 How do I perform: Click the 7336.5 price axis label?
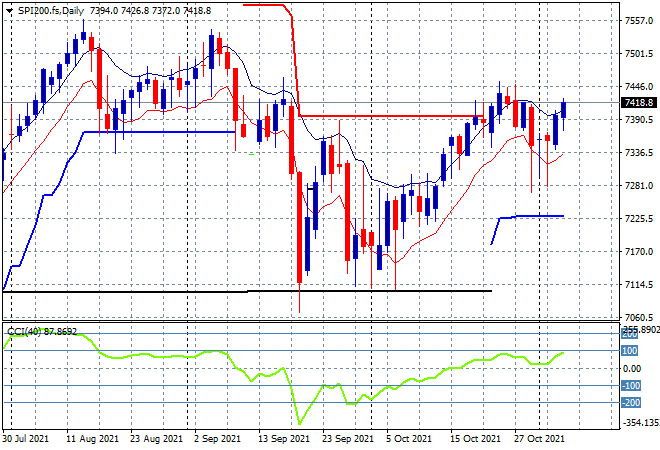(639, 152)
